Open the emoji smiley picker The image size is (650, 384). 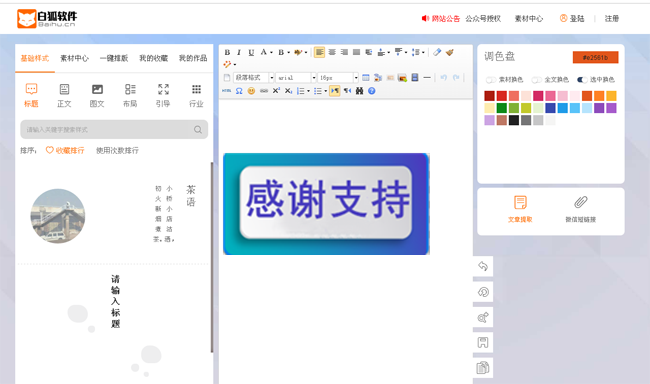pyautogui.click(x=251, y=91)
